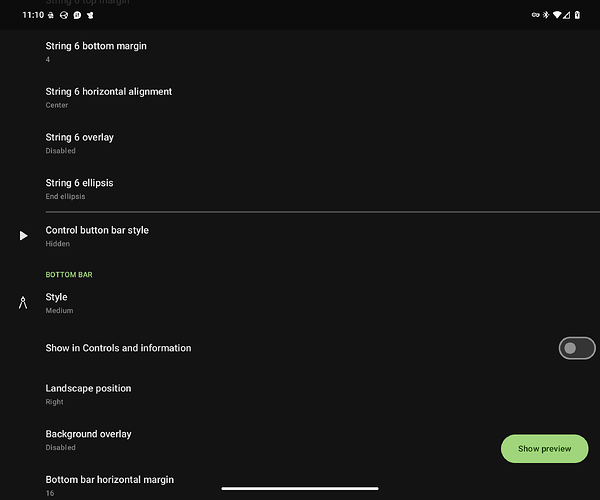Open String 6 ellipsis options
Viewport: 600px width, 500px height.
[x=300, y=189]
